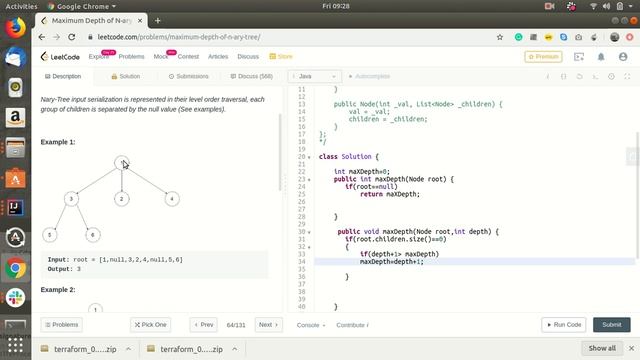Open IntelliJ IDEA from the dock

pyautogui.click(x=15, y=208)
